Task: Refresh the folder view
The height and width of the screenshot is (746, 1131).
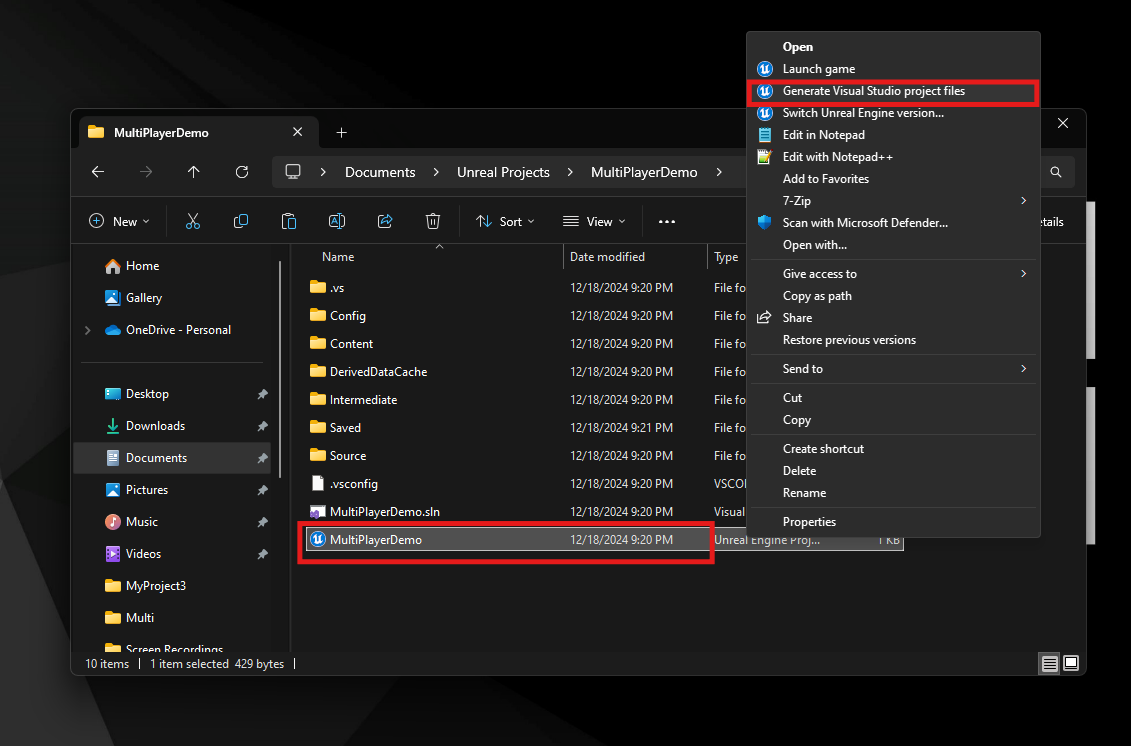Action: 242,172
